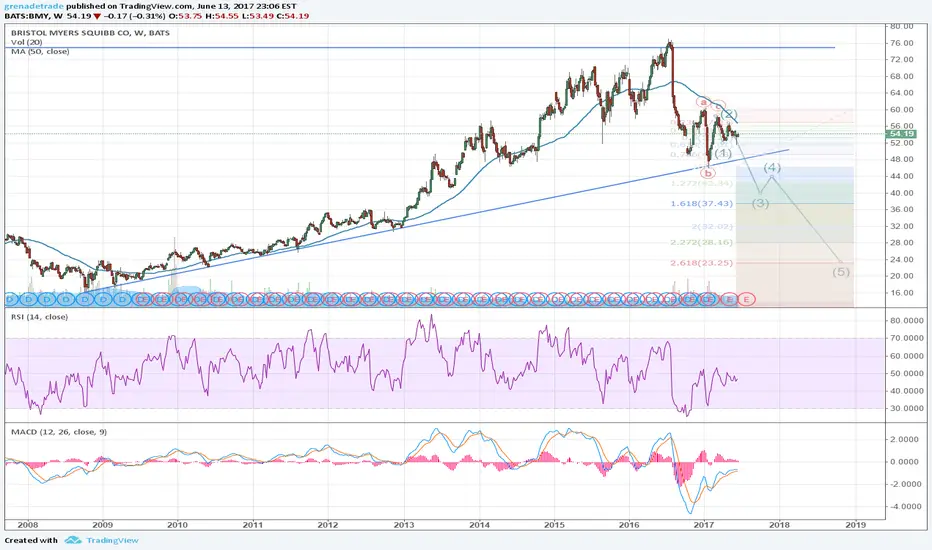Click the Elliott wave (1) circled label
Viewport: 932px width, 550px height.
723,153
